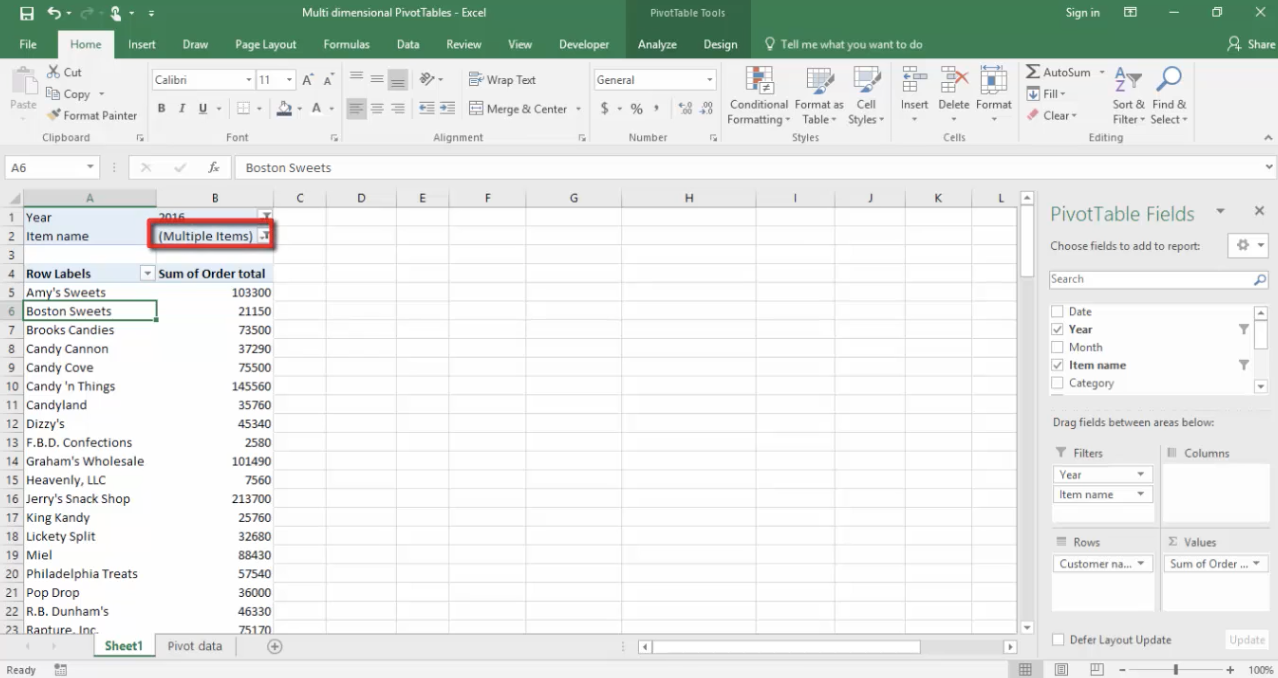Open the font size dropdown

(x=289, y=80)
